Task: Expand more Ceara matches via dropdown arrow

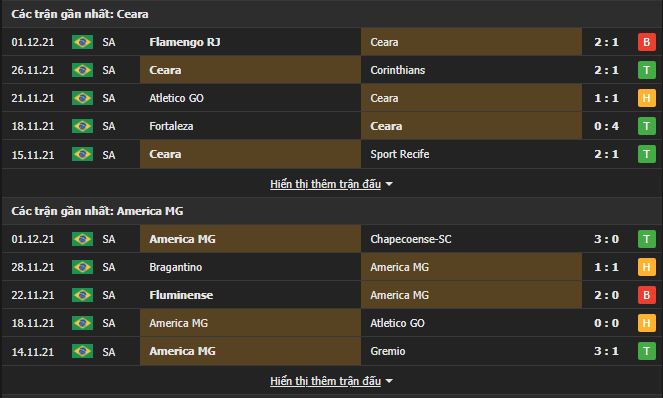Action: tap(389, 184)
